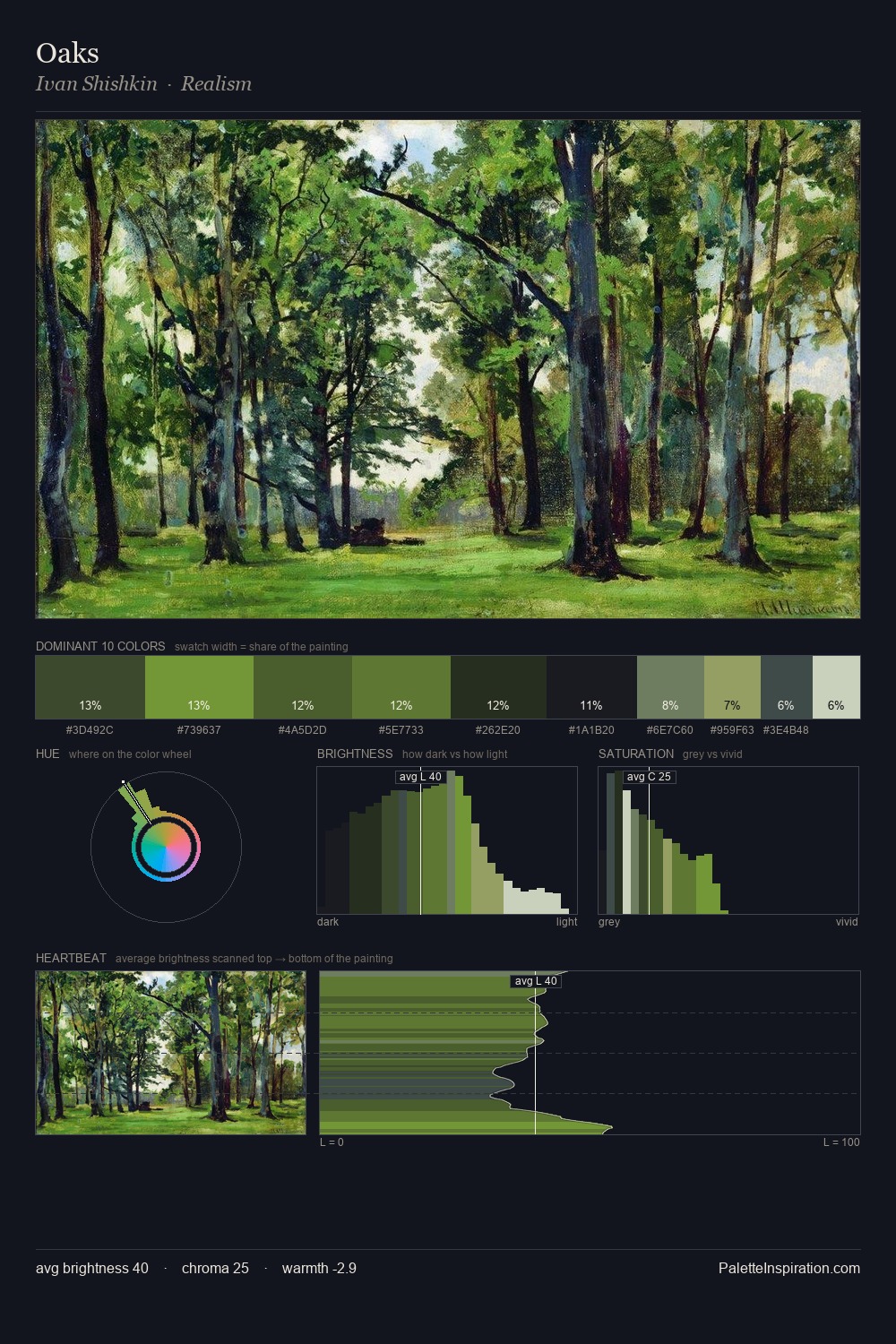Viewport: 896px width, 1344px height.
Task: Click the hue color wheel
Action: pyautogui.click(x=166, y=848)
